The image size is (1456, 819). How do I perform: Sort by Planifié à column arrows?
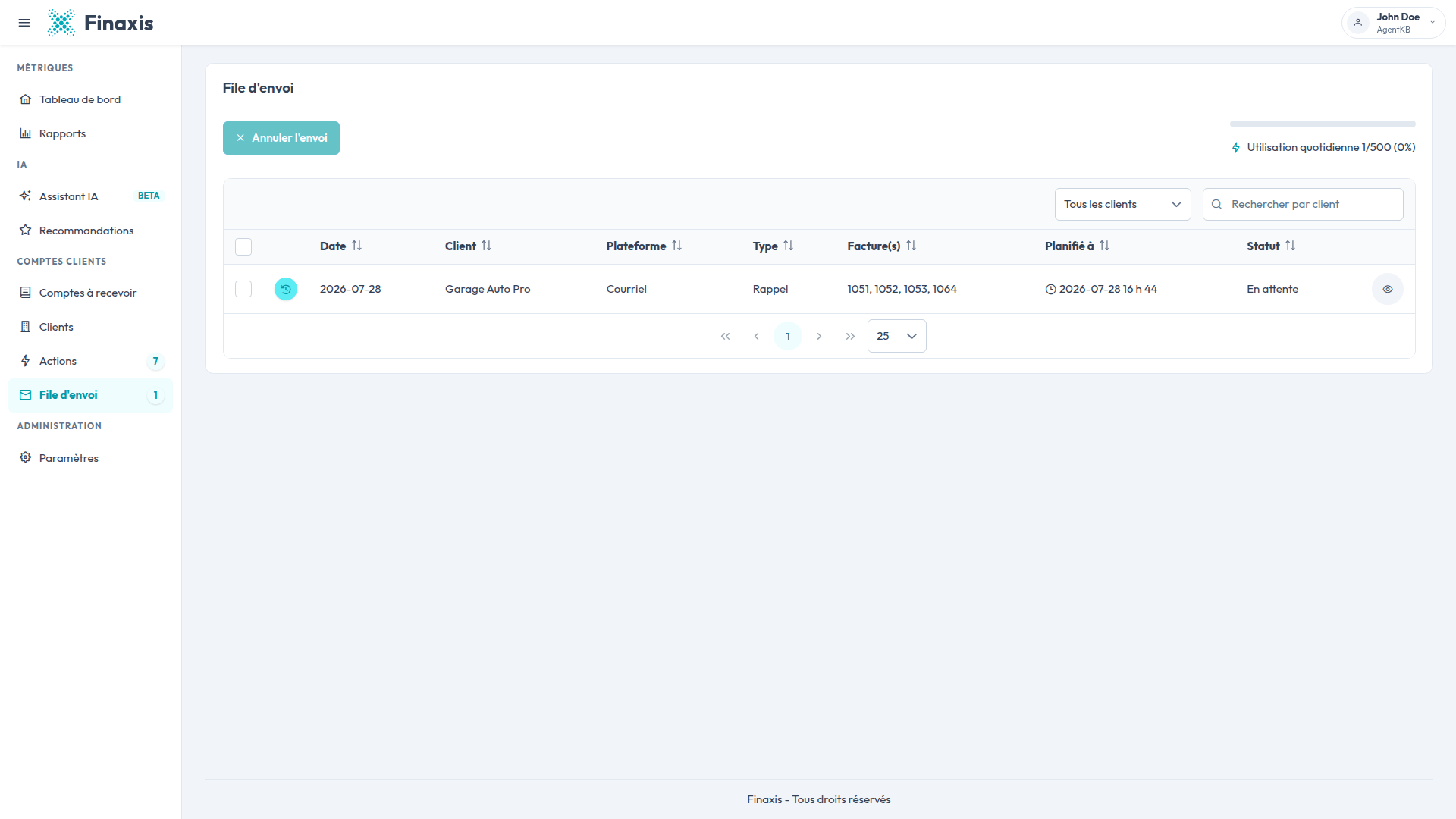pyautogui.click(x=1105, y=246)
